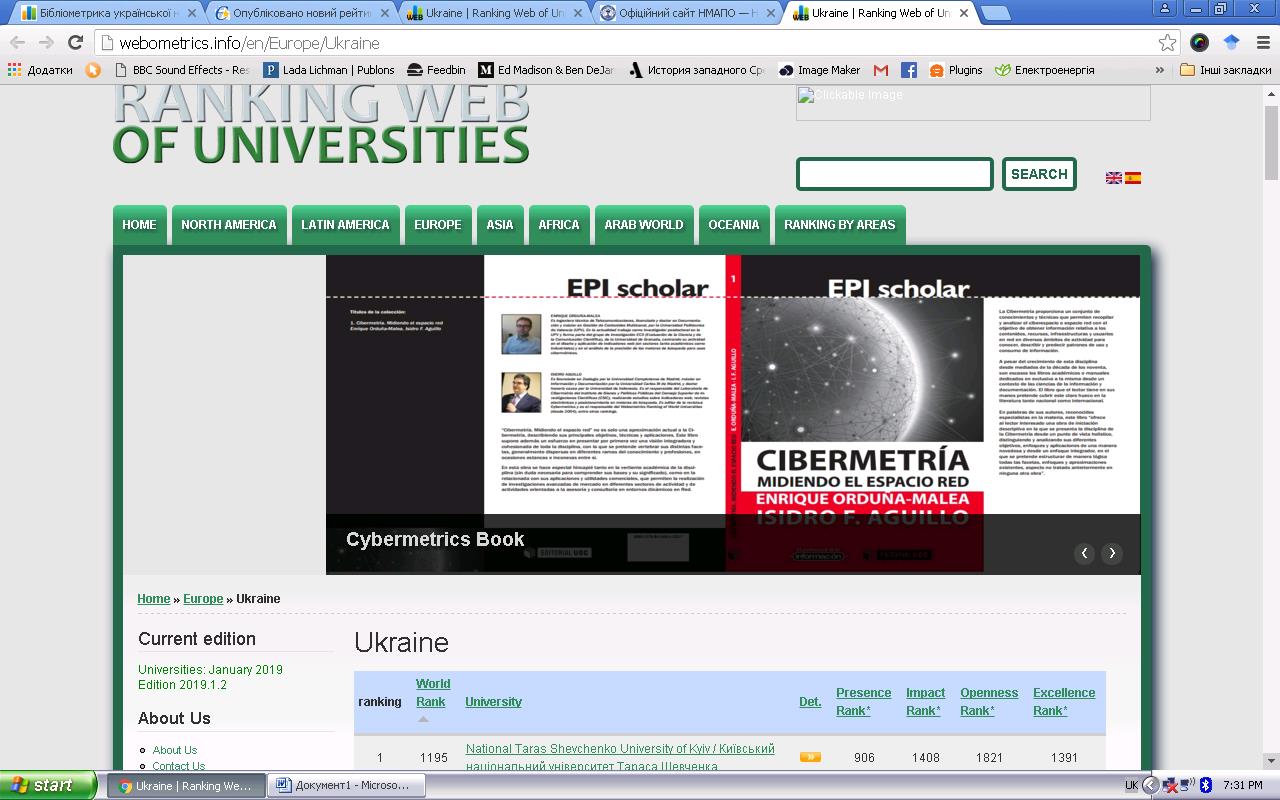Sort by Impact Rank column
1280x800 pixels.
tap(925, 702)
